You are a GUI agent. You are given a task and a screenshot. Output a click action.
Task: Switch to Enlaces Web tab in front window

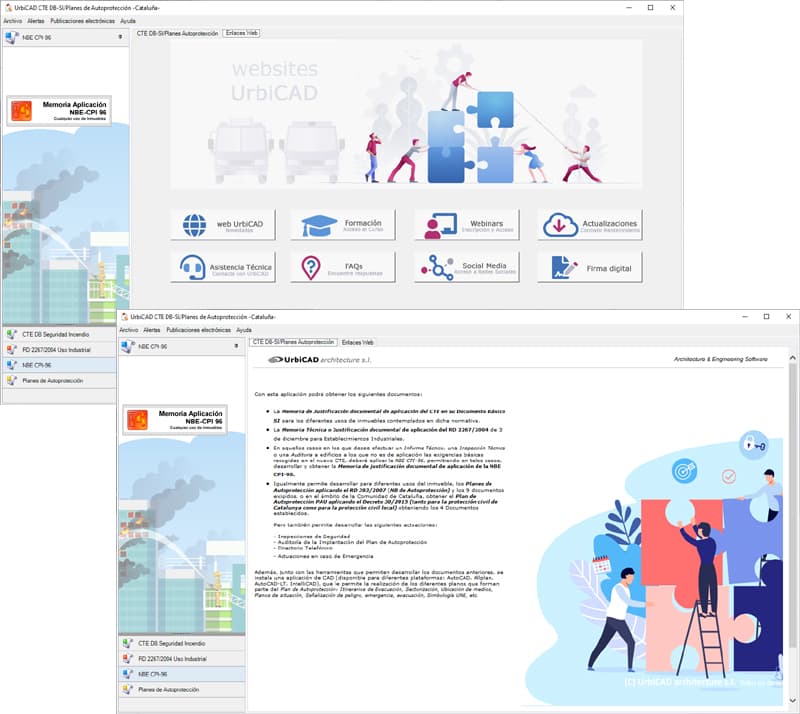click(x=358, y=342)
